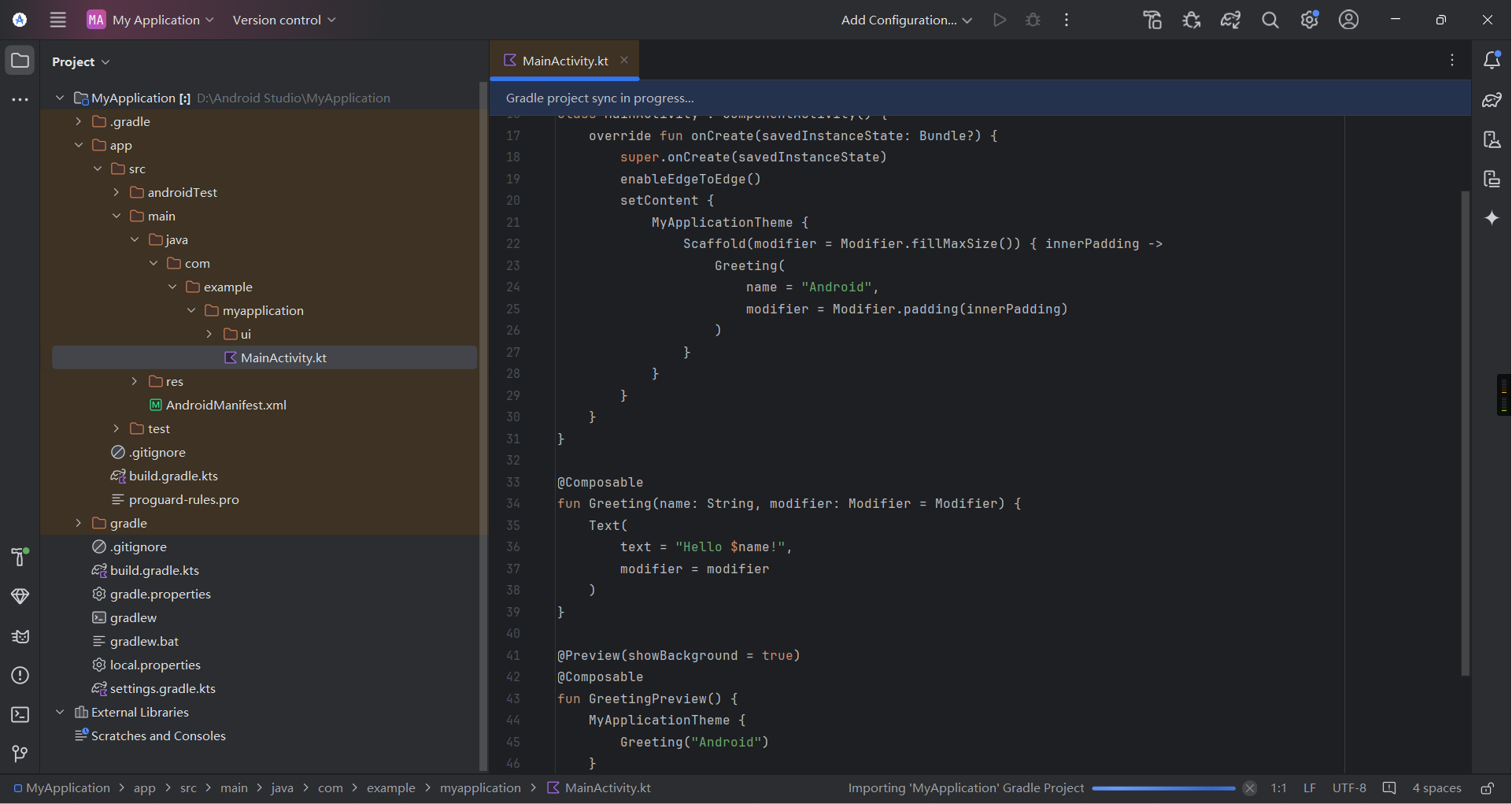Image resolution: width=1512 pixels, height=804 pixels.
Task: Select MainActivity.kt in project tree
Action: [264, 358]
